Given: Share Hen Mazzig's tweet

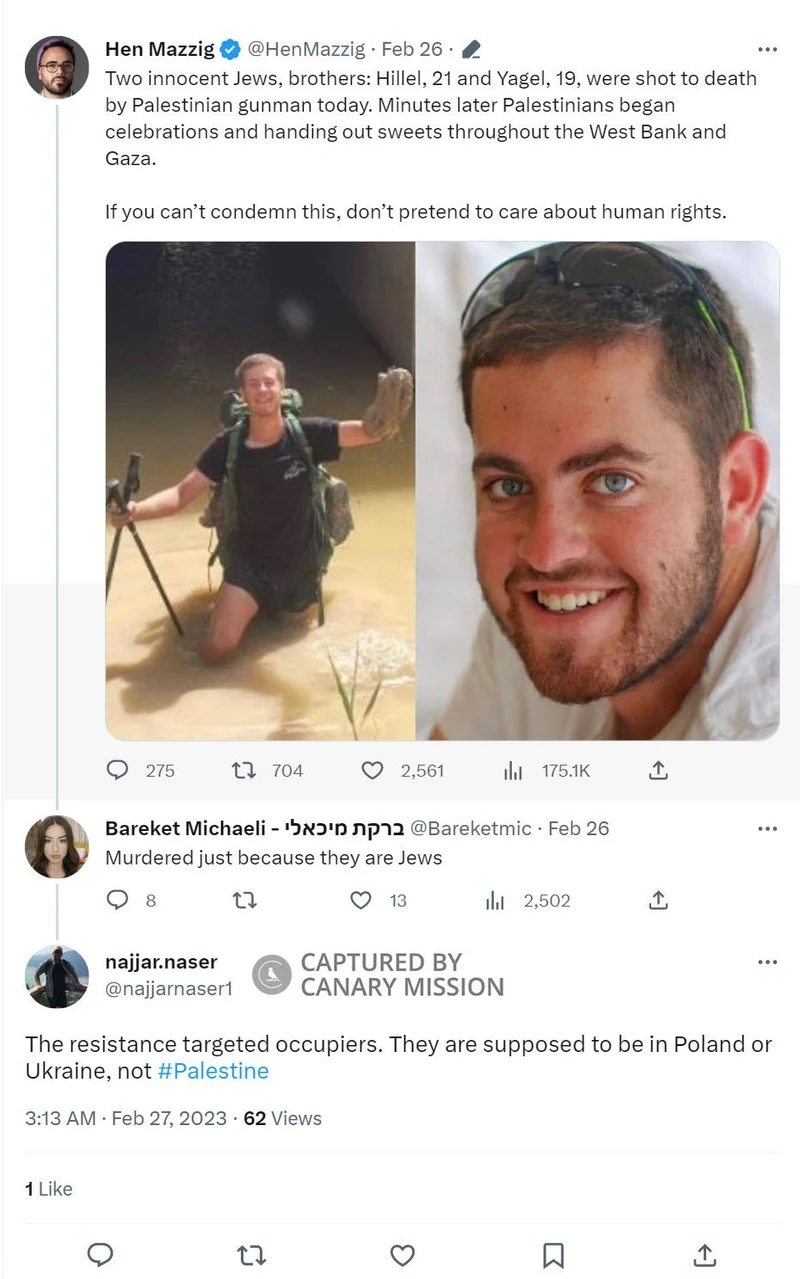Looking at the screenshot, I should tap(658, 770).
